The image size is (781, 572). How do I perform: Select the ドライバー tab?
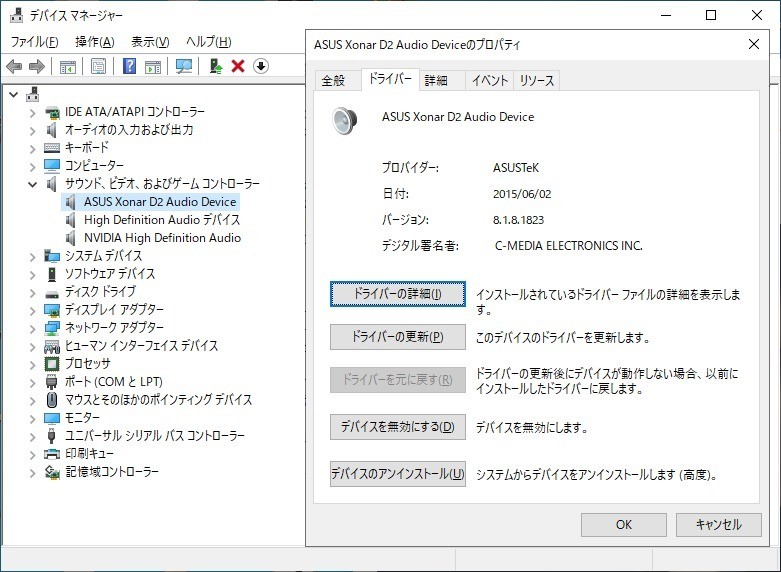point(390,79)
